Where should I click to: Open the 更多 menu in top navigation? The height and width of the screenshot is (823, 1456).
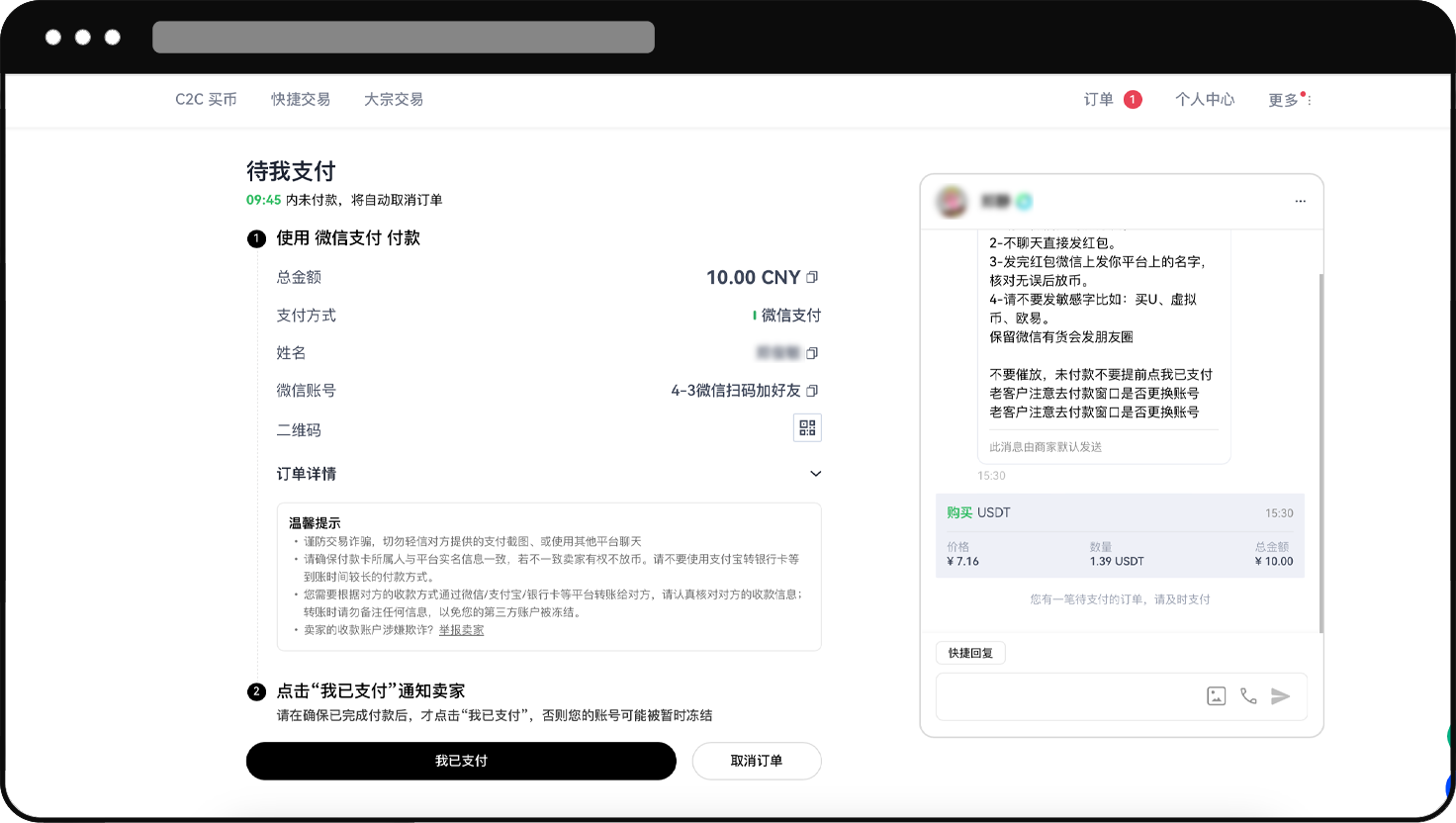point(1288,100)
